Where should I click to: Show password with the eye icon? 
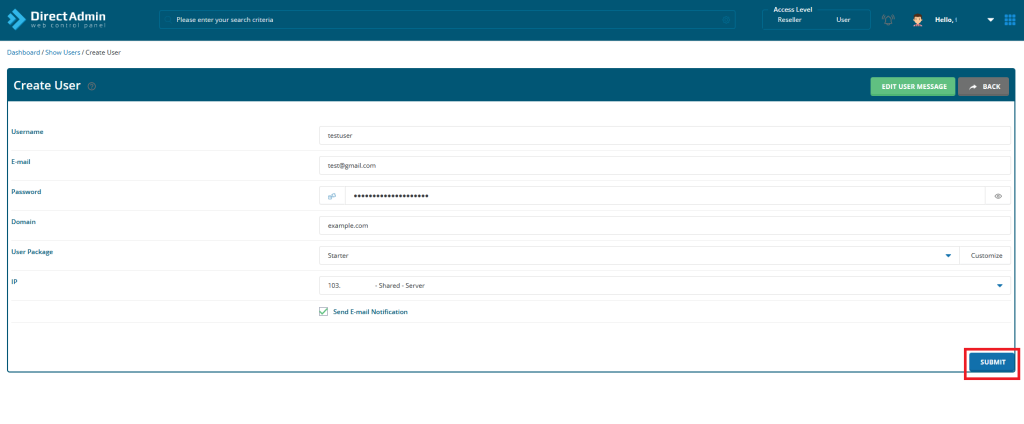(998, 196)
